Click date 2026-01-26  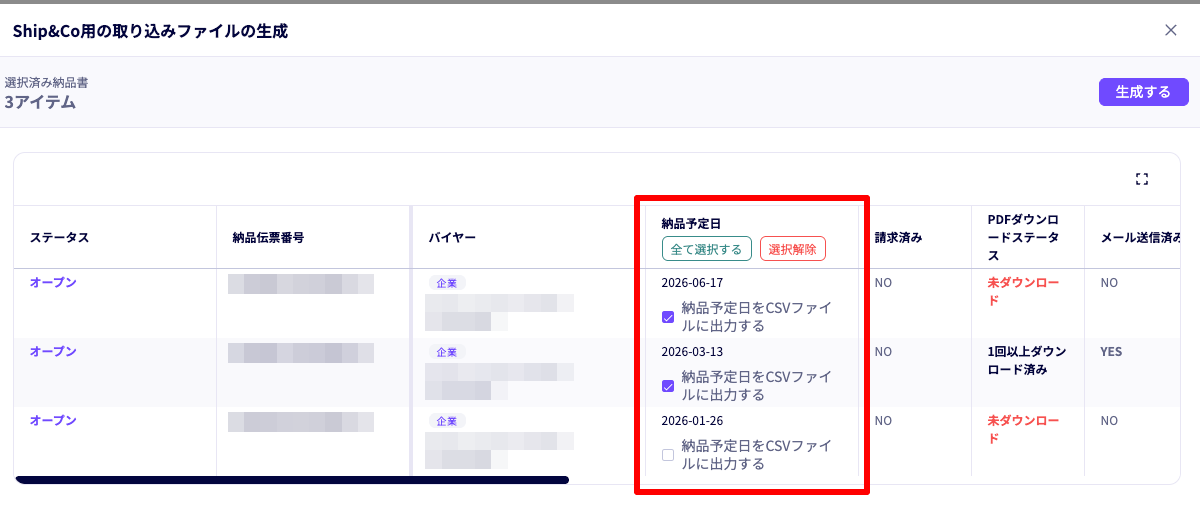692,421
